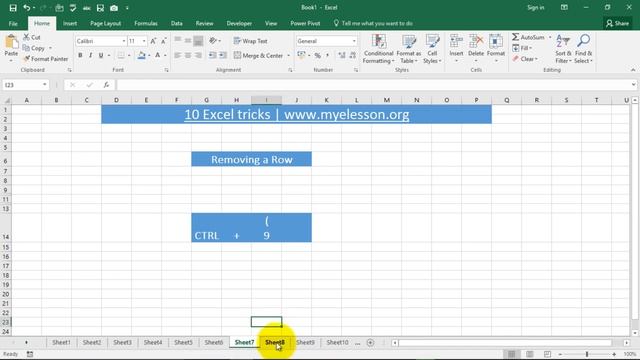Open the font name dropdown Calibri
Image resolution: width=640 pixels, height=360 pixels.
pos(124,41)
